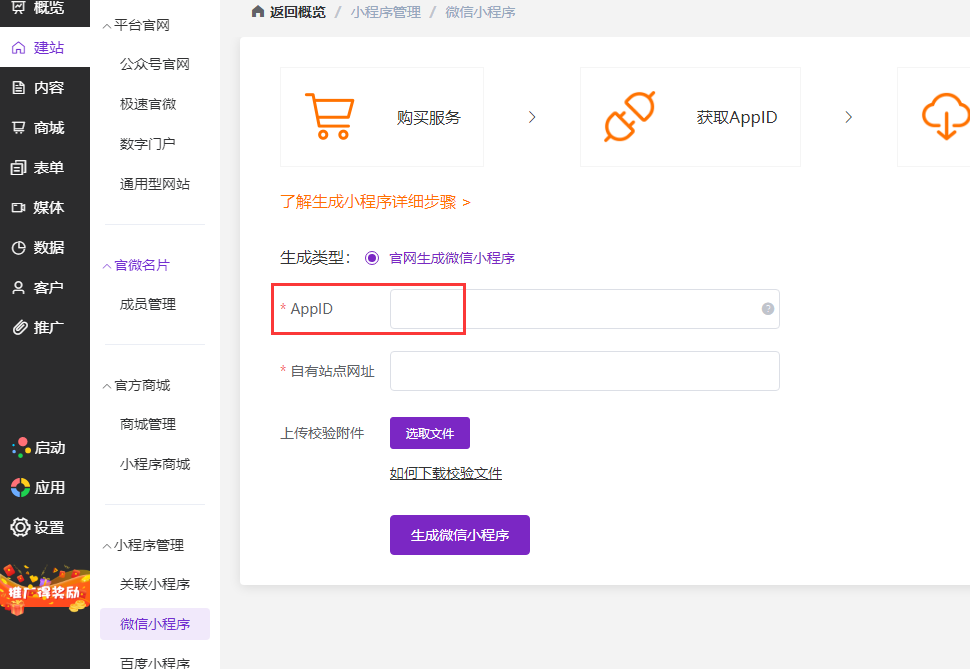
Task: Click the plug icon for 获取AppID
Action: [630, 117]
